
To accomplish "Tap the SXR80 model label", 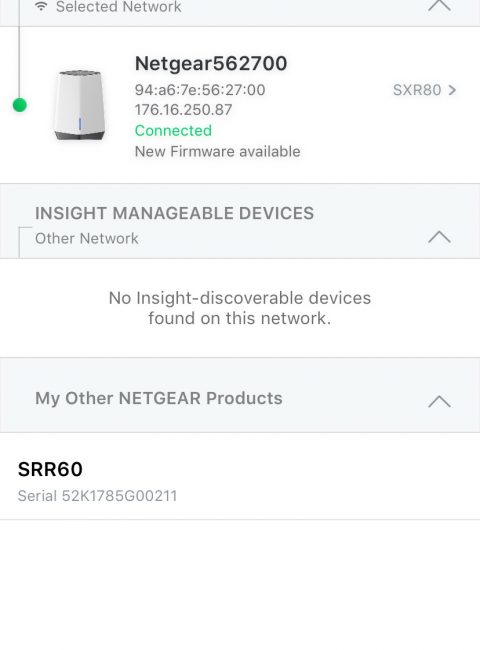I will [417, 90].
